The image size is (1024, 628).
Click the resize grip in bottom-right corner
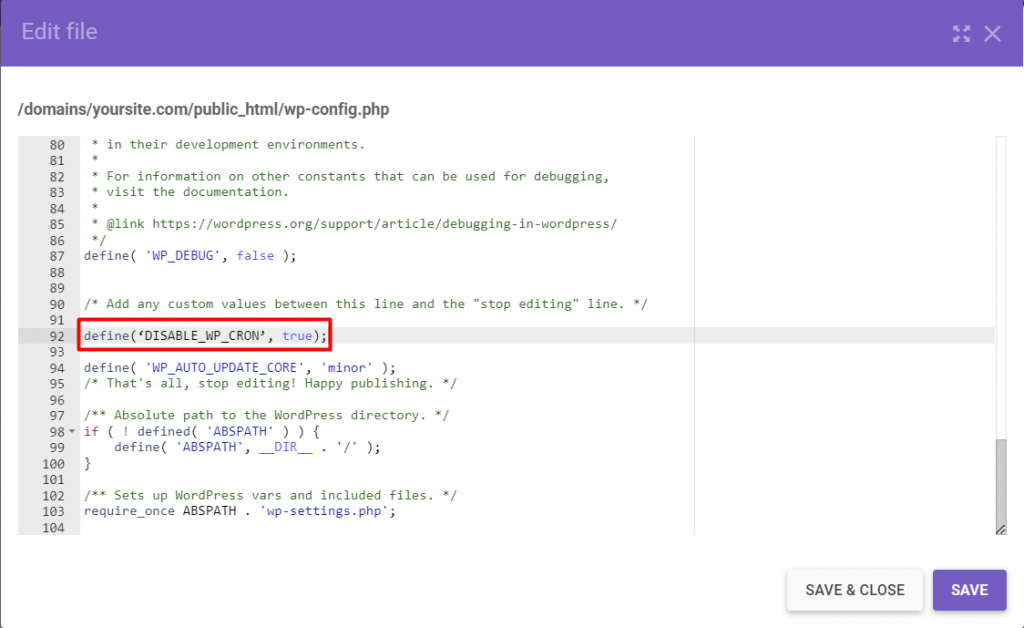point(1000,527)
